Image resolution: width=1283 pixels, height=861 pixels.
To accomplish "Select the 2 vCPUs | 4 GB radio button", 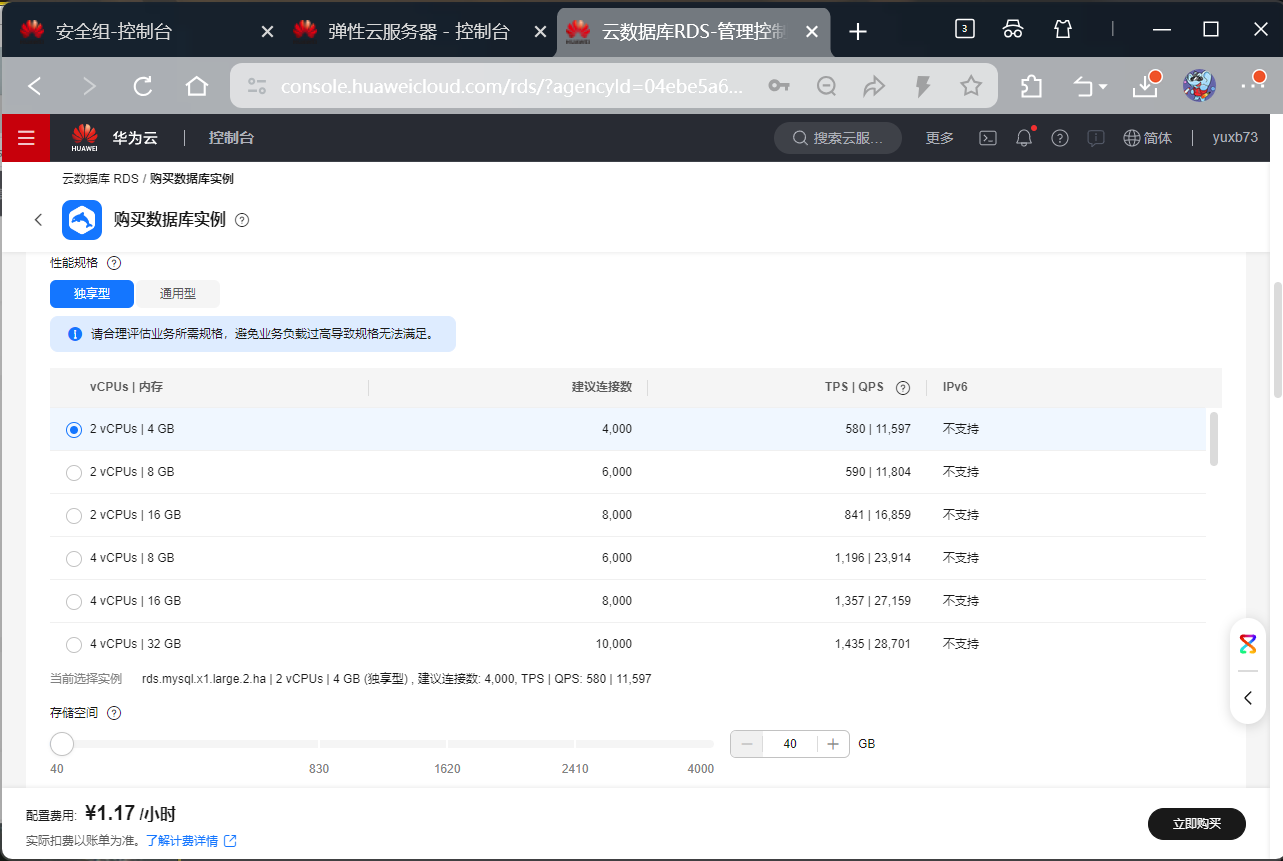I will coord(73,429).
